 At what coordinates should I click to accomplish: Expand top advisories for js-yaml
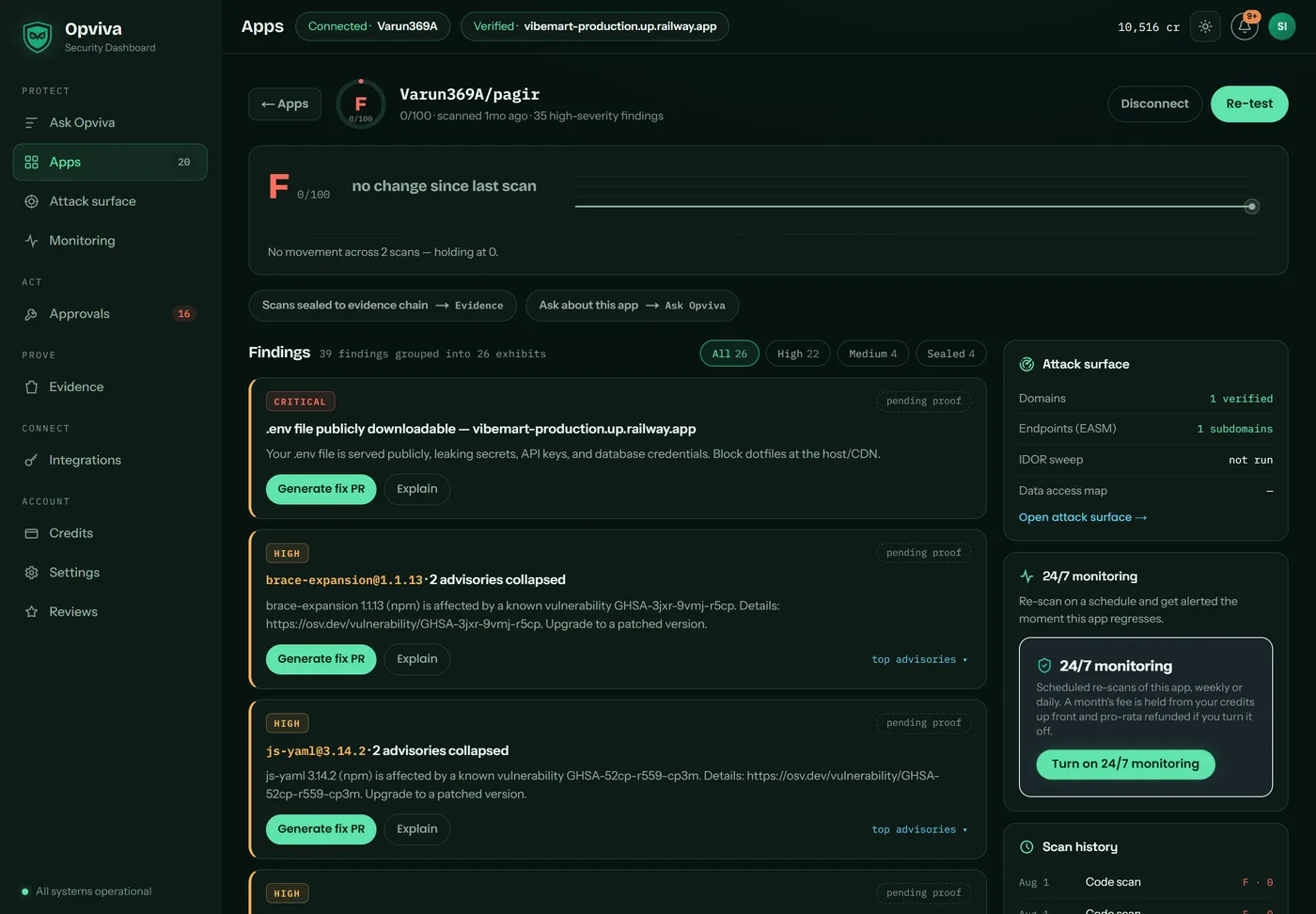click(919, 830)
